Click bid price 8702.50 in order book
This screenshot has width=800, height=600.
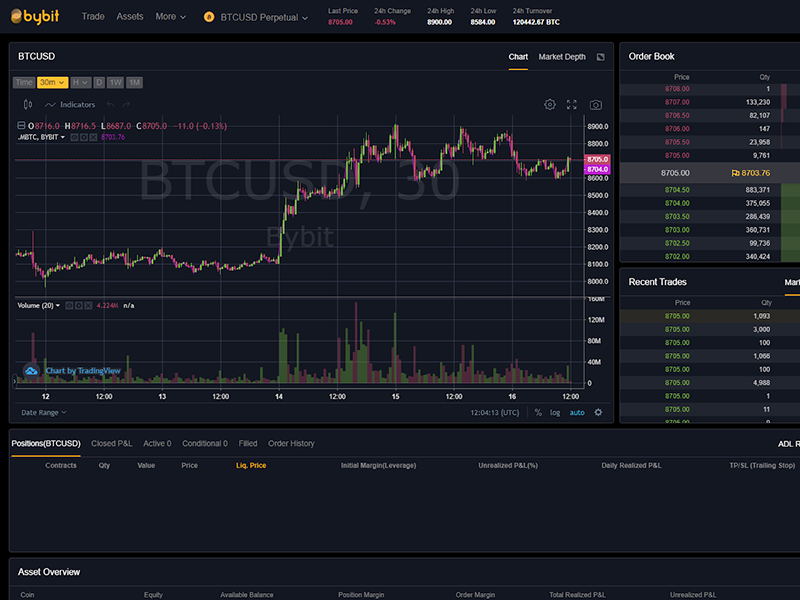click(x=677, y=243)
